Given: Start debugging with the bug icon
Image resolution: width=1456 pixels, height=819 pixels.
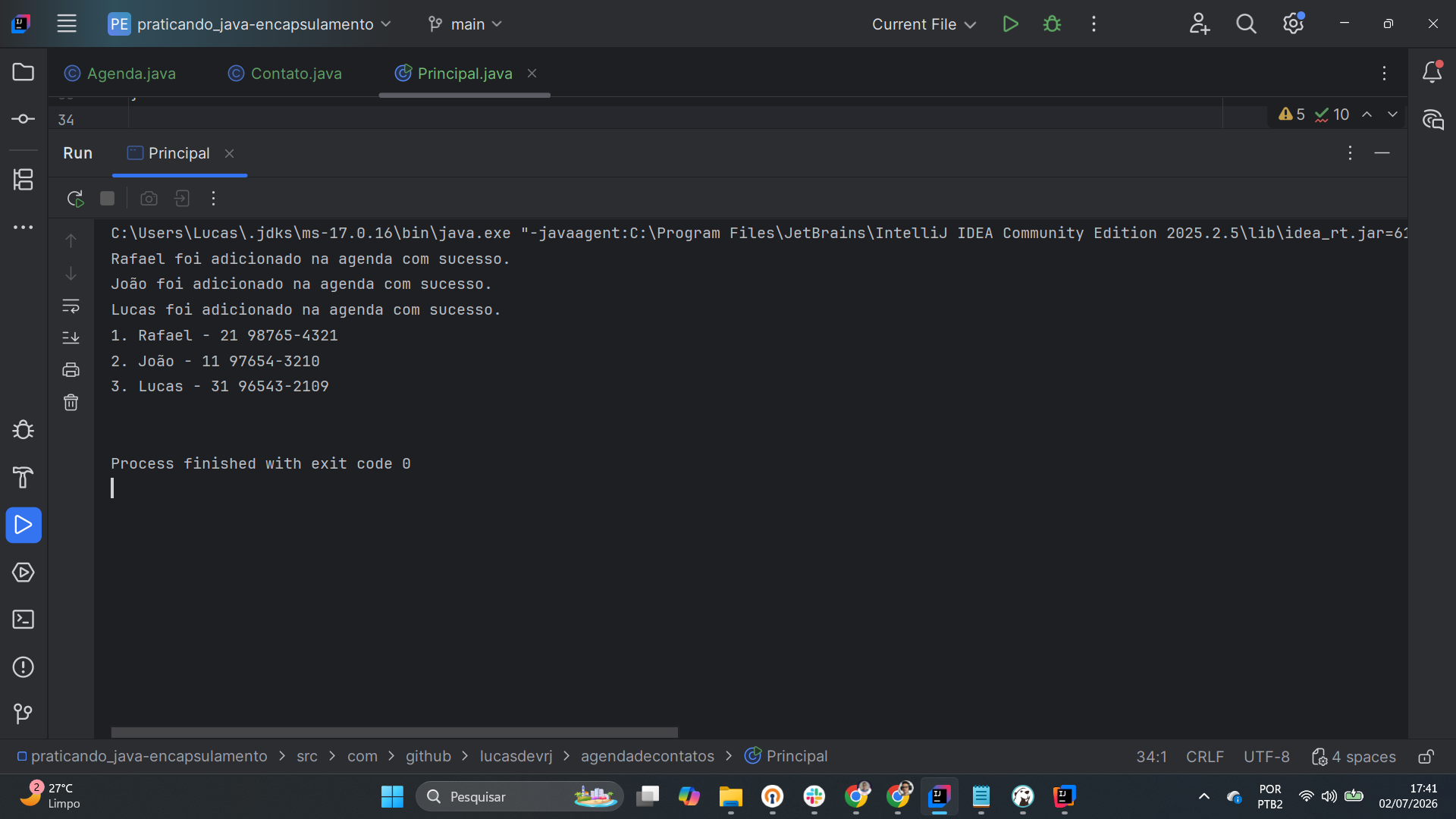Looking at the screenshot, I should [x=1052, y=24].
